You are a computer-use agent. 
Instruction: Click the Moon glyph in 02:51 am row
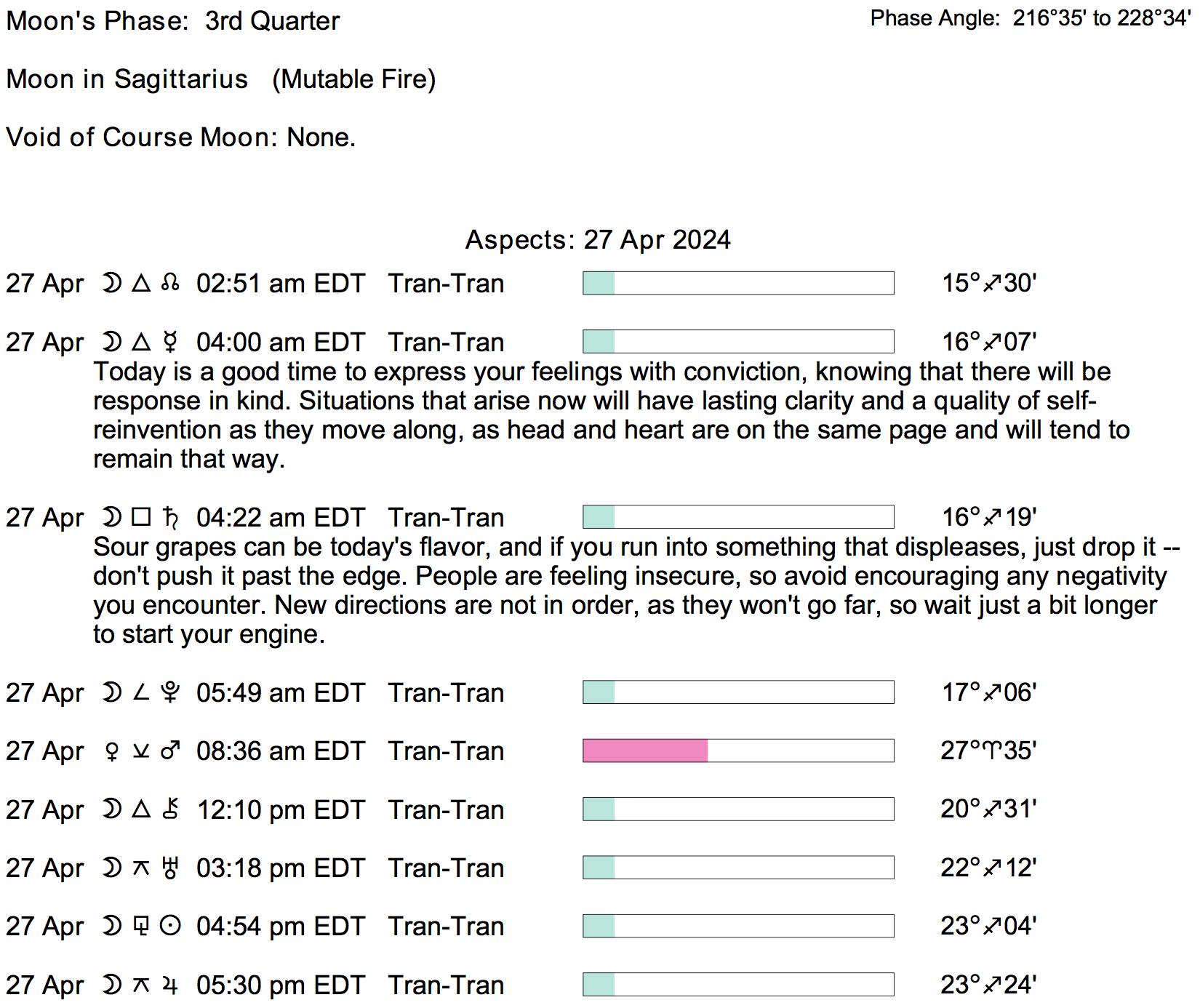[x=111, y=283]
